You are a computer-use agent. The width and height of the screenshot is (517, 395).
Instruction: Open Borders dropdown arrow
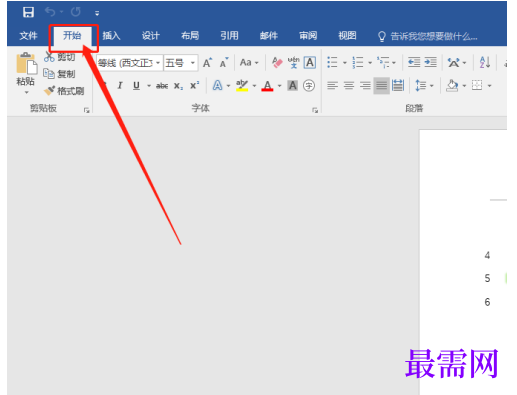pos(489,86)
